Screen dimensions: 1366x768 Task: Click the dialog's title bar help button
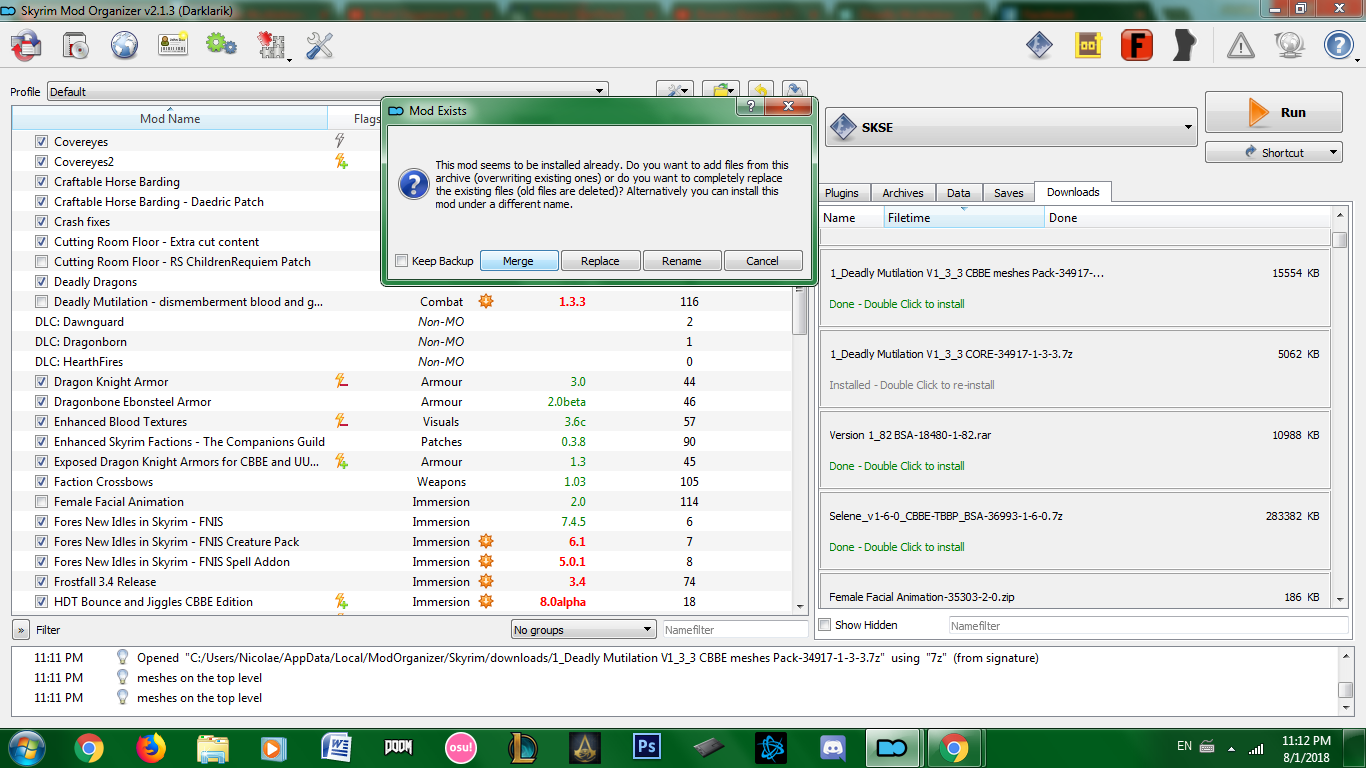[750, 107]
